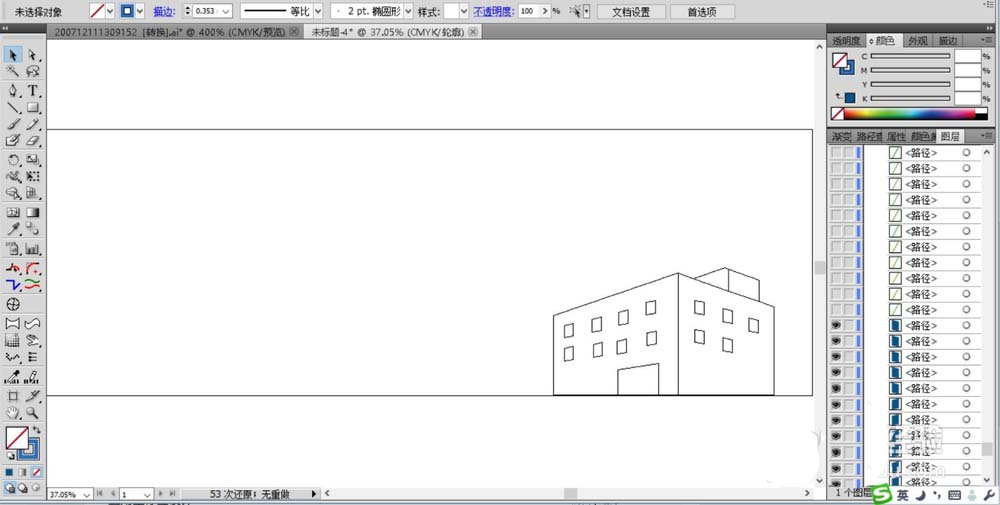Select the Direct Selection tool

(x=33, y=55)
